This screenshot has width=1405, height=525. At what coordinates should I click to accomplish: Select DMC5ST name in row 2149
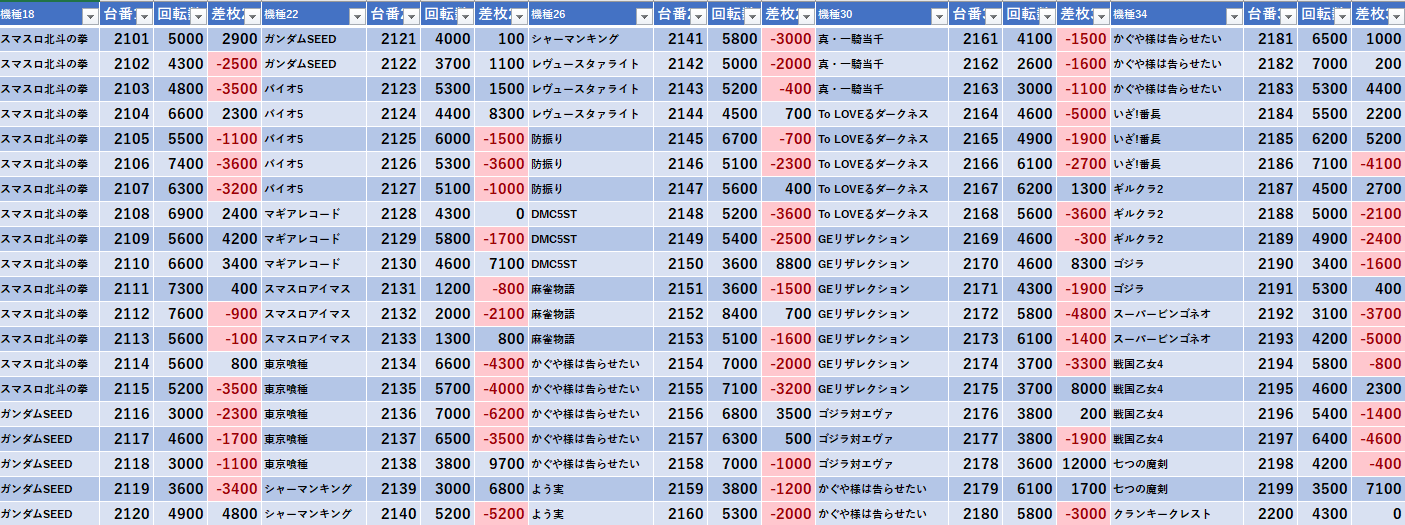tap(553, 239)
